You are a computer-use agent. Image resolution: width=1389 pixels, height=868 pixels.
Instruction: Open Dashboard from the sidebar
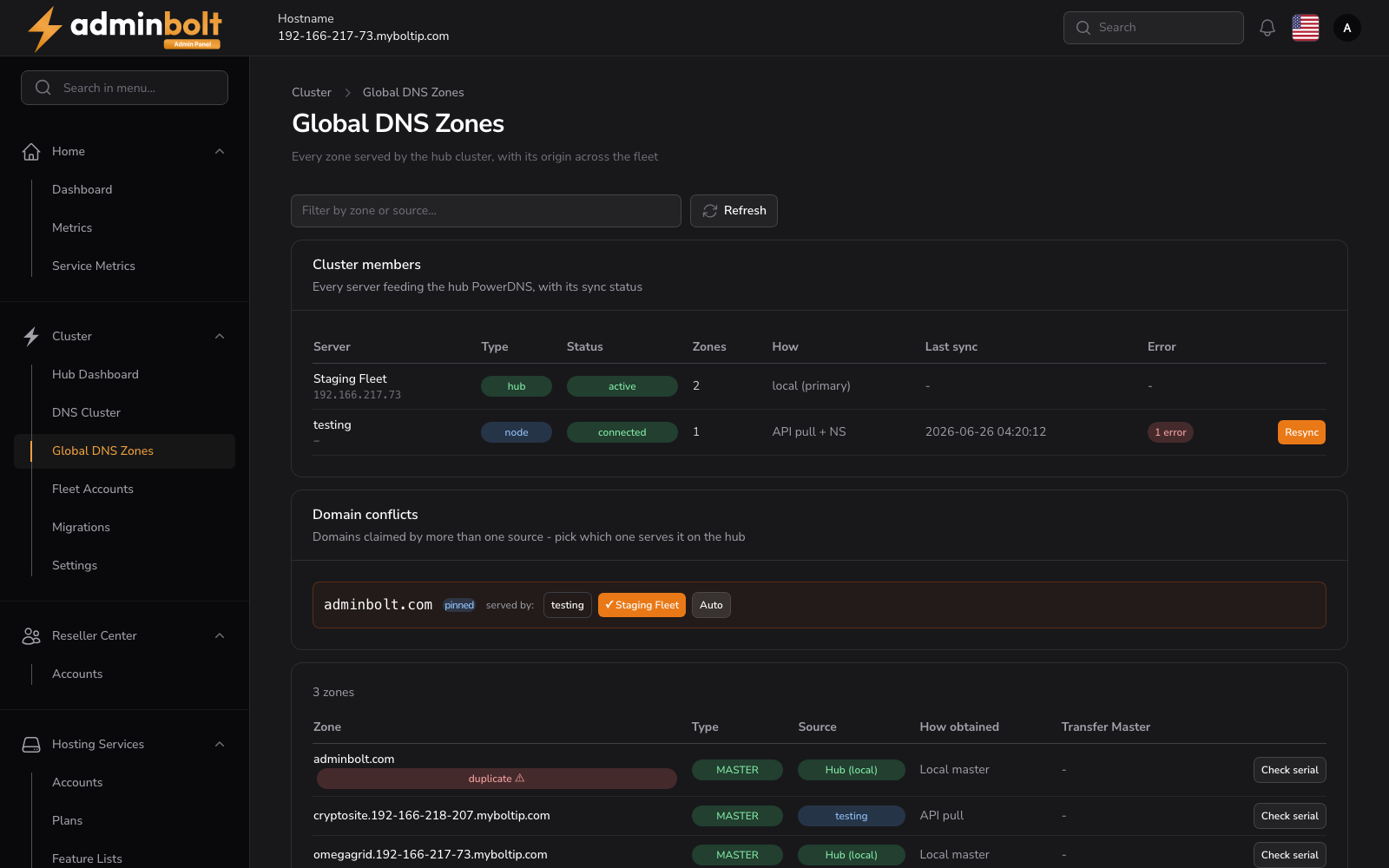82,189
